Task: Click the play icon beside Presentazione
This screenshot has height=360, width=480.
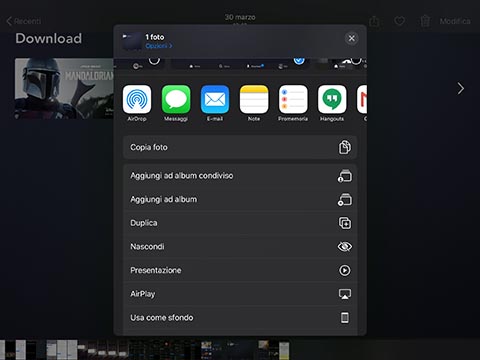Action: click(345, 270)
